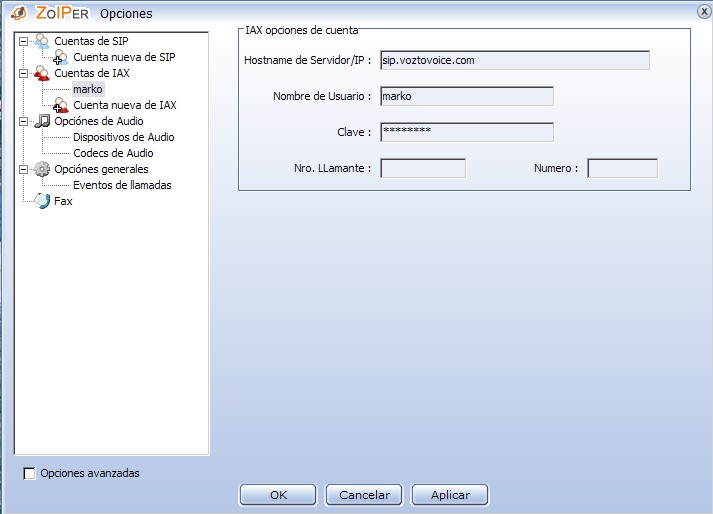Click the general options gear icon
The image size is (713, 514).
41,169
